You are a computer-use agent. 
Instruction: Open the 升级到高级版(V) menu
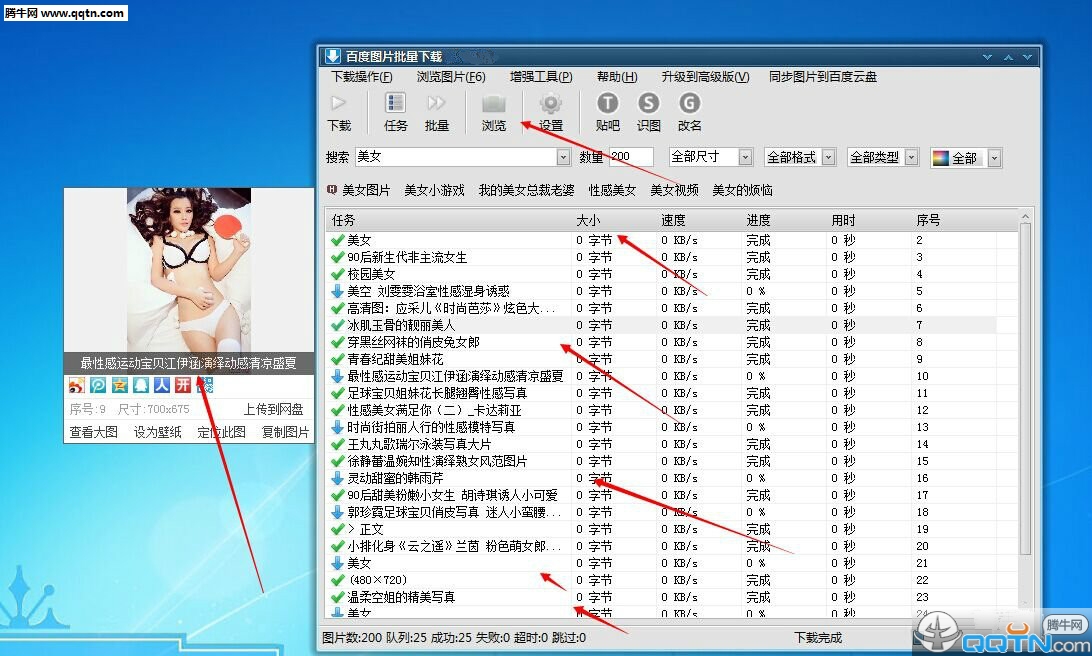[x=705, y=77]
